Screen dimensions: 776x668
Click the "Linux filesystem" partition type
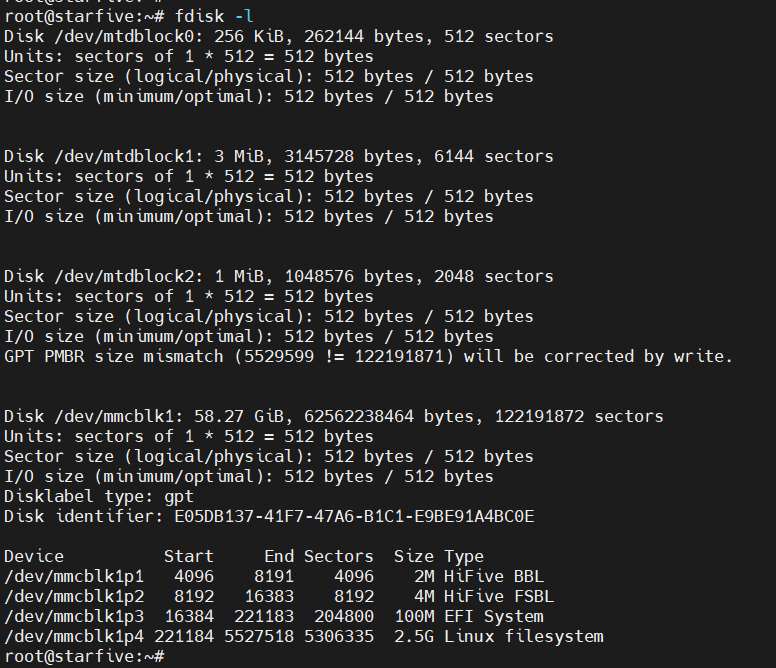tap(524, 636)
